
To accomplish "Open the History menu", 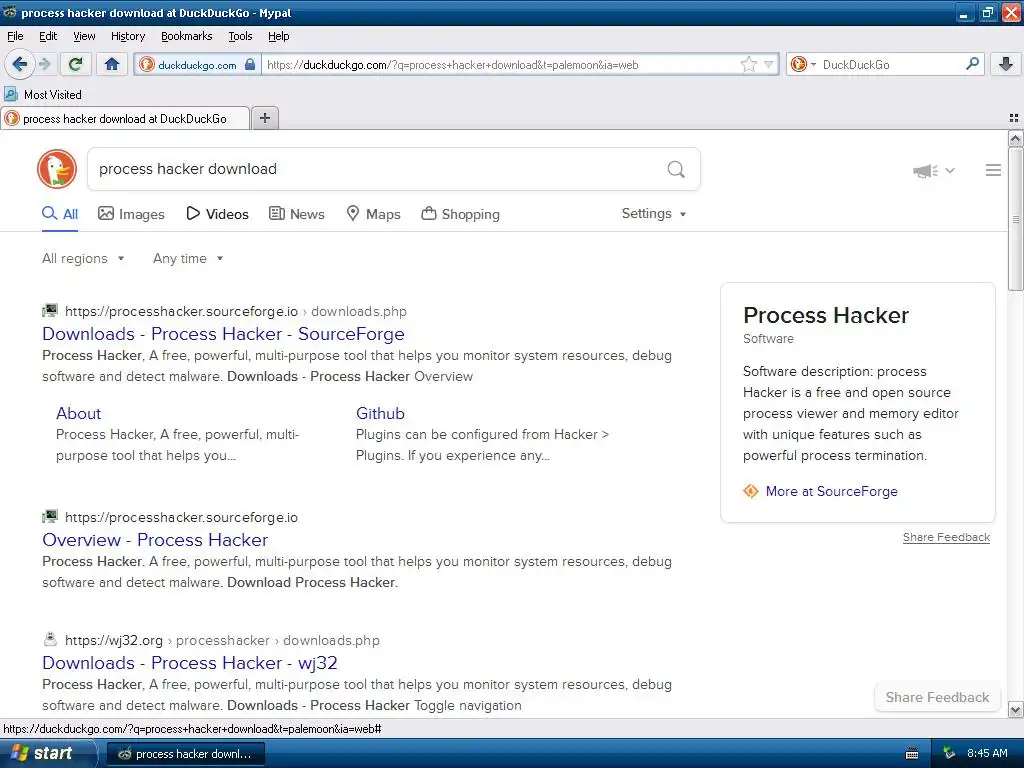I will 127,36.
